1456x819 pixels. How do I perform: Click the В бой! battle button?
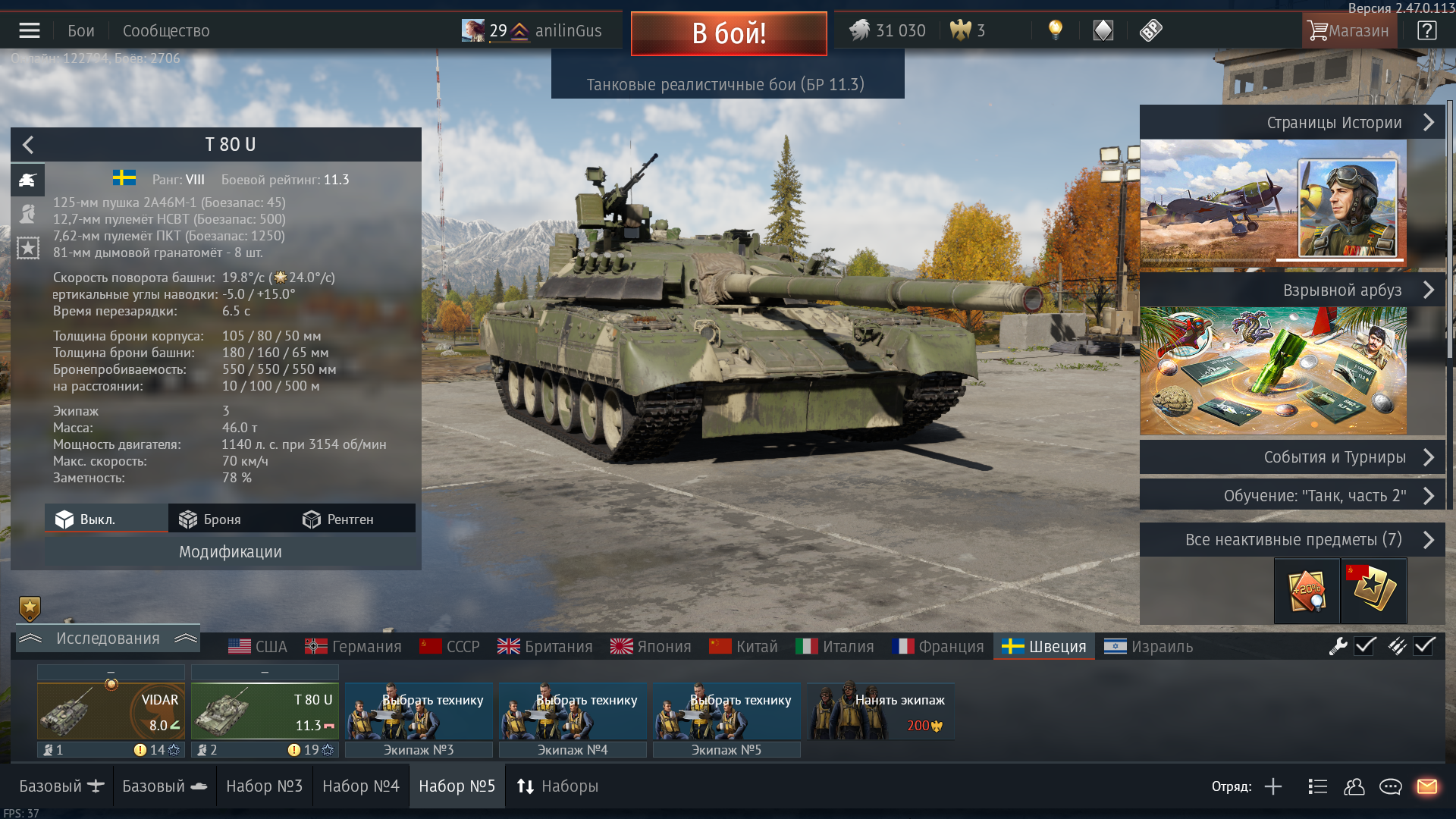(x=729, y=33)
